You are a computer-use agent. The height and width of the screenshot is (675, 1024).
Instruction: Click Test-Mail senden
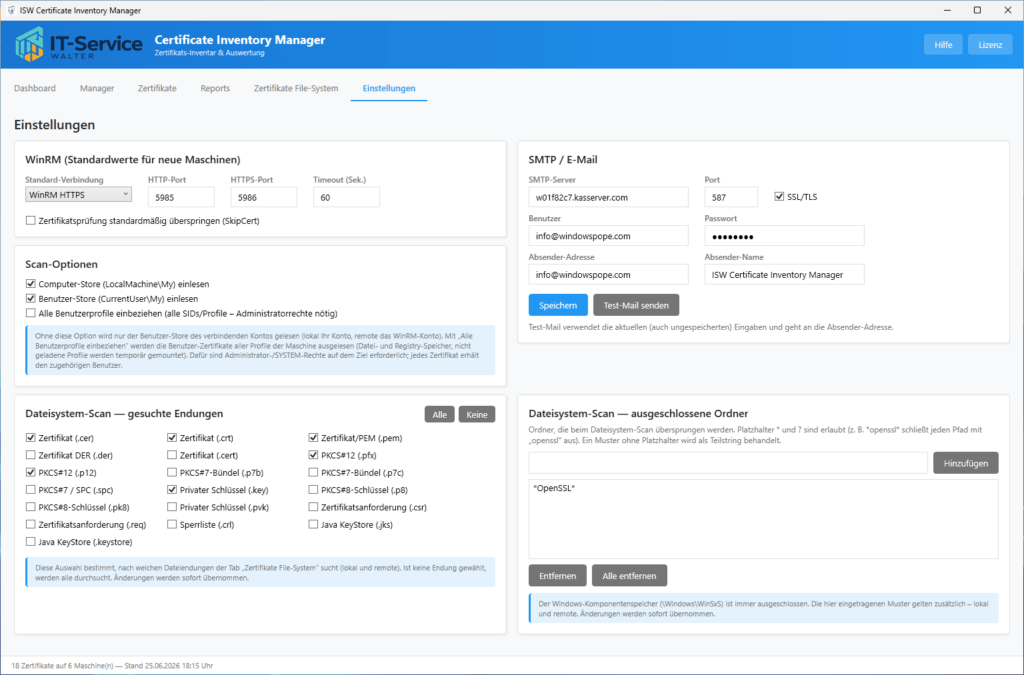(635, 305)
